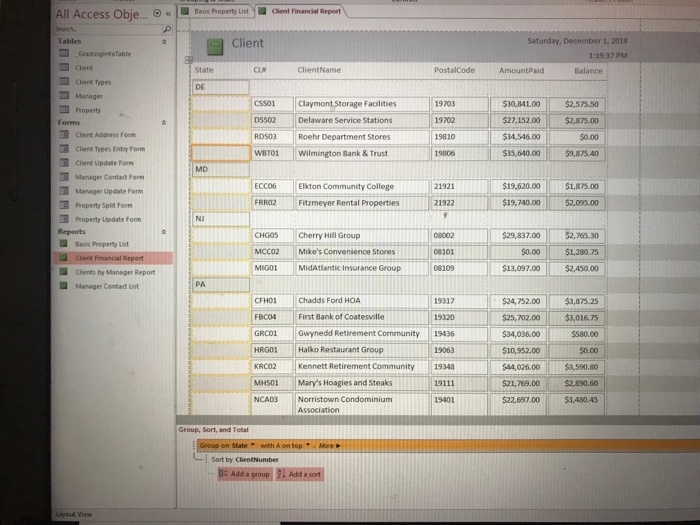The width and height of the screenshot is (700, 525).
Task: Click the report time 1:19:37 PM
Action: click(x=608, y=56)
